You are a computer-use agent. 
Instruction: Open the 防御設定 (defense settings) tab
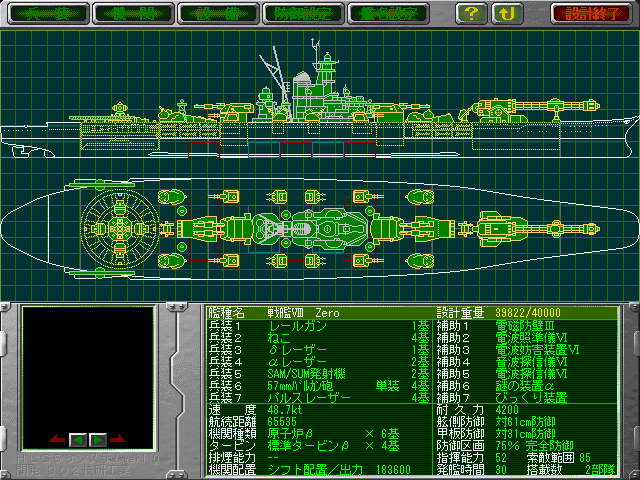[303, 14]
